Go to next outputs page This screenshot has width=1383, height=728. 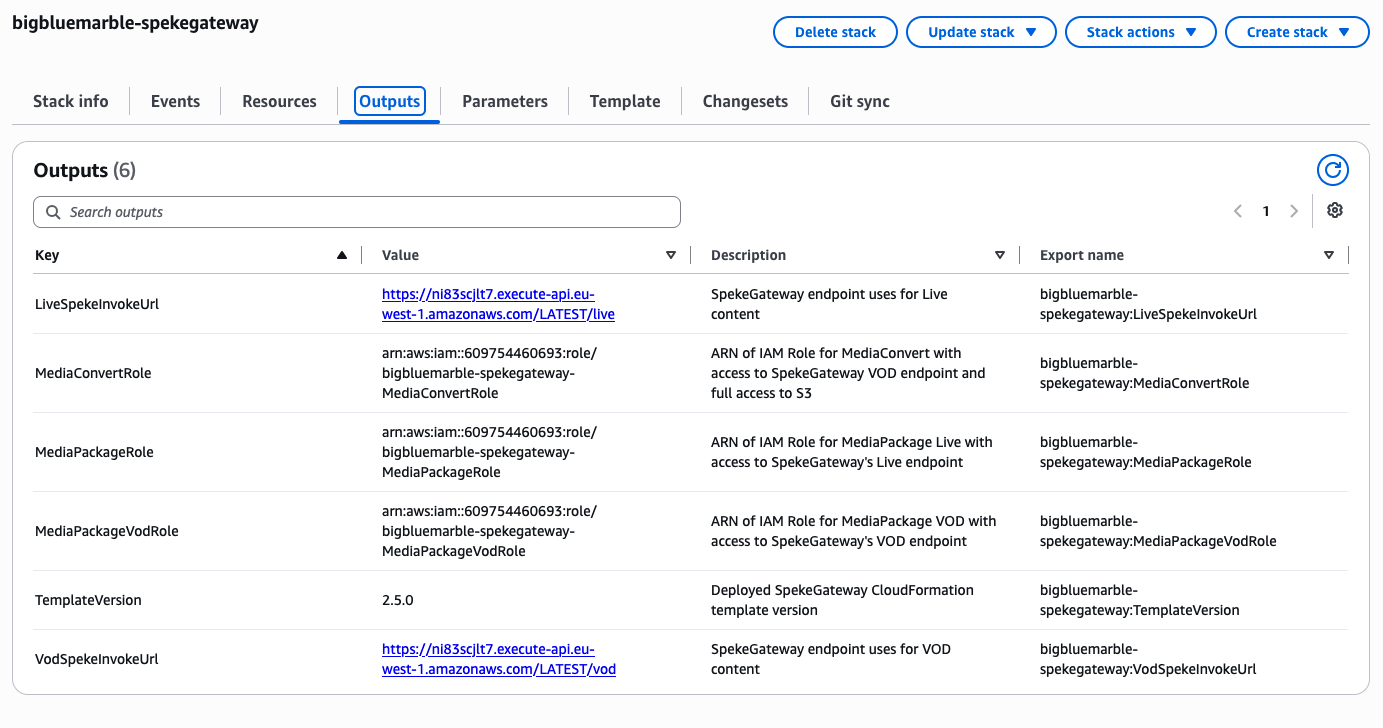[x=1294, y=211]
